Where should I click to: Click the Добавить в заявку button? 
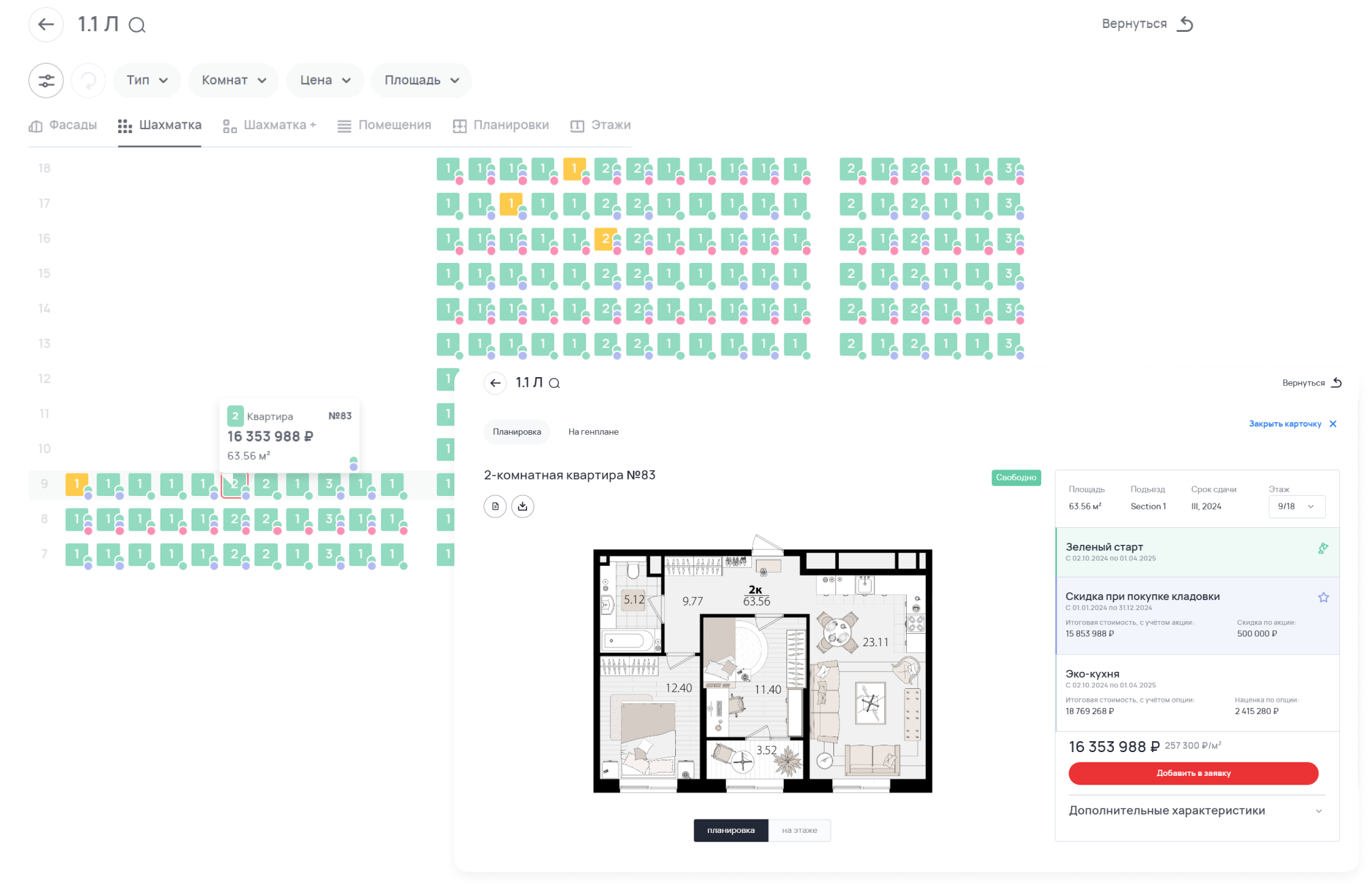[1193, 773]
